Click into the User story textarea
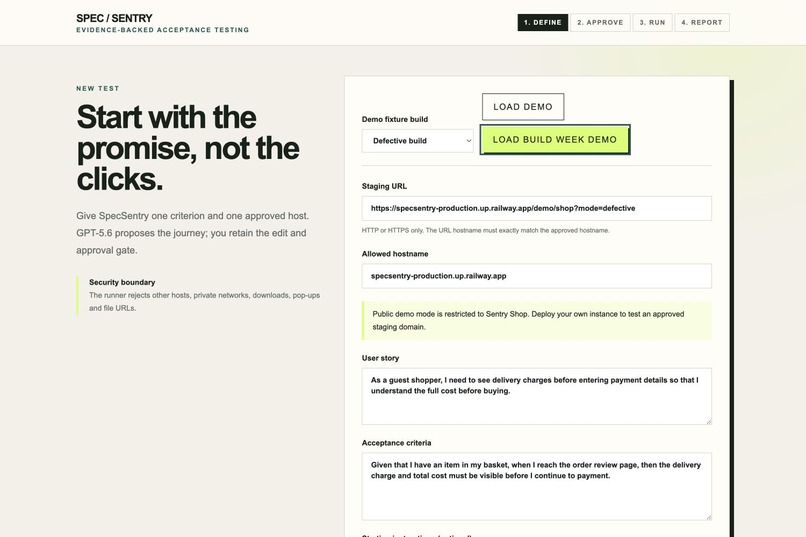This screenshot has height=537, width=806. point(537,396)
